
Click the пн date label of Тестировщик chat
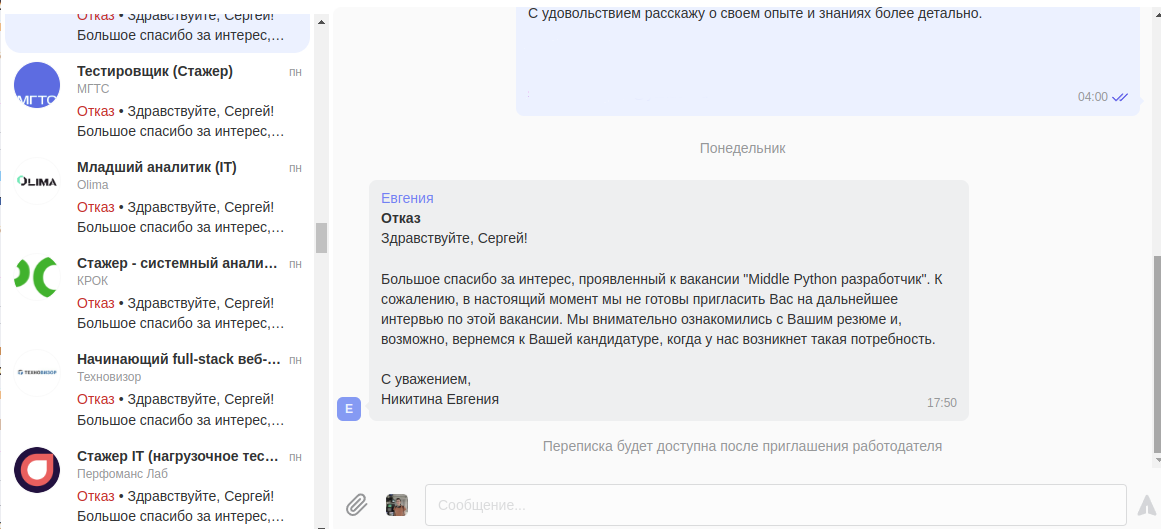295,73
